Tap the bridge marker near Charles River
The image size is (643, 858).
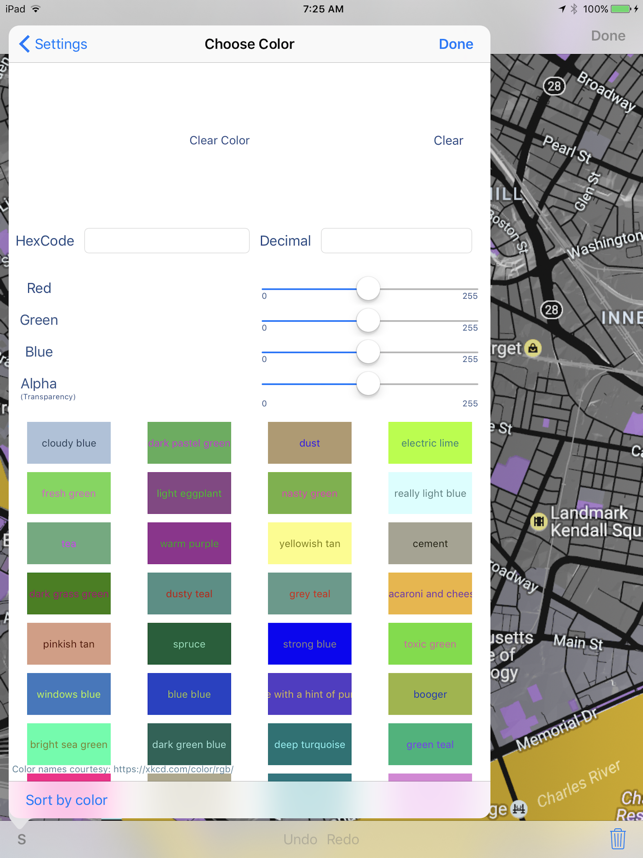tap(518, 808)
